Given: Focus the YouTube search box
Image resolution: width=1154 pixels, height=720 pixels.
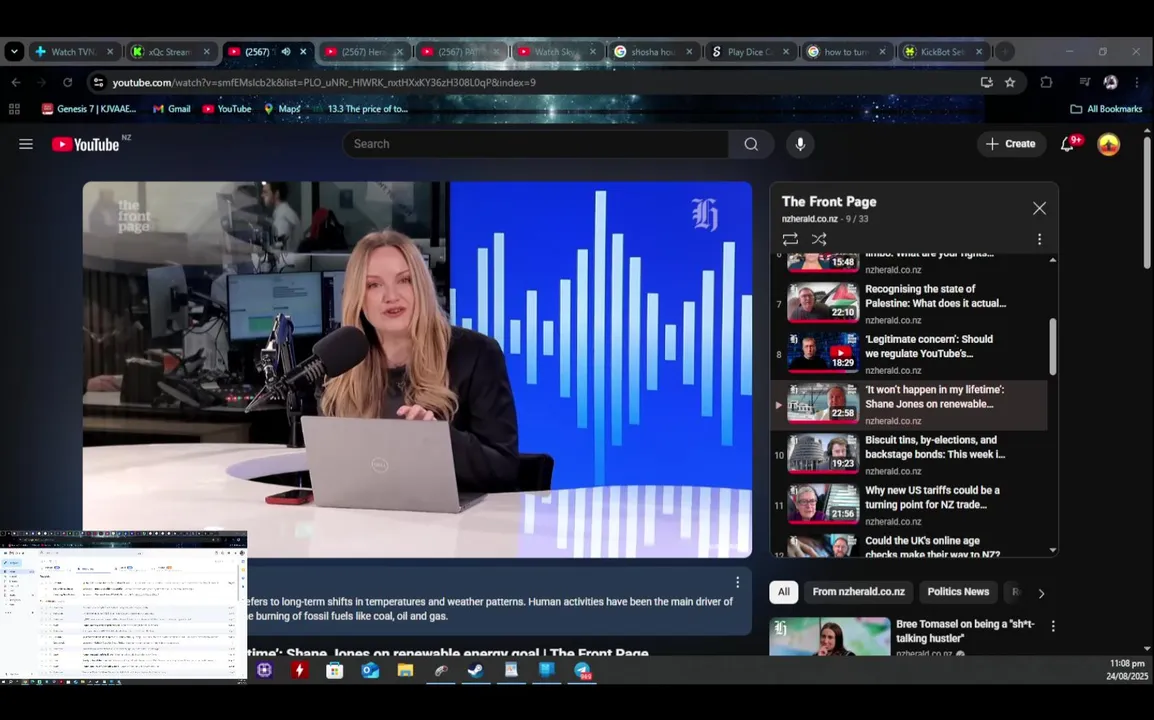Looking at the screenshot, I should 536,144.
